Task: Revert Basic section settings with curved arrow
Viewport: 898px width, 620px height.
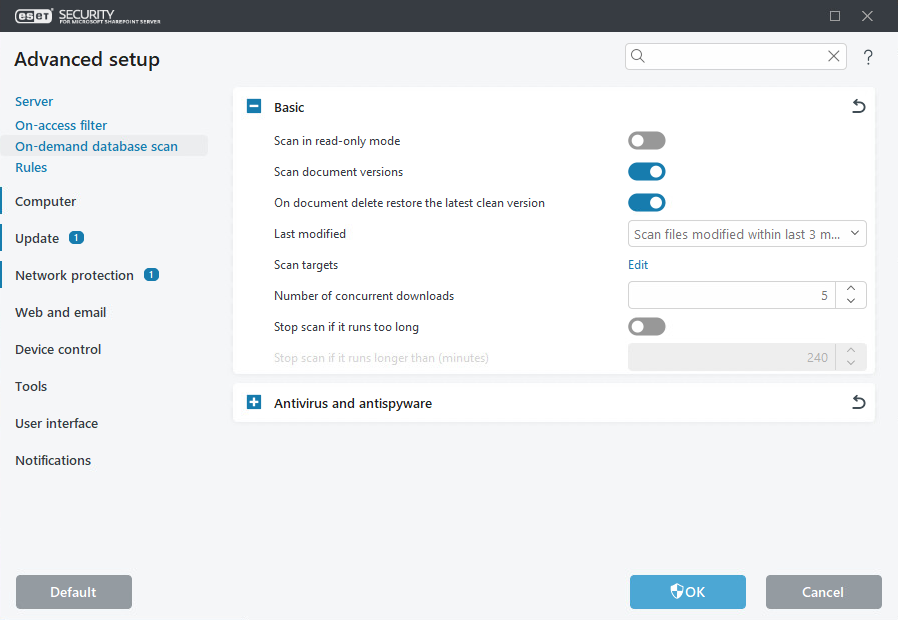Action: click(x=858, y=106)
